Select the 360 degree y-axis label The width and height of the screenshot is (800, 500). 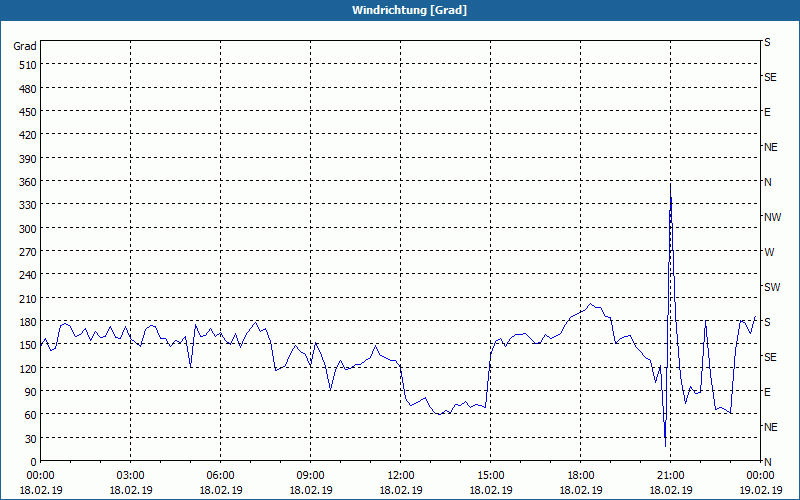(x=27, y=182)
